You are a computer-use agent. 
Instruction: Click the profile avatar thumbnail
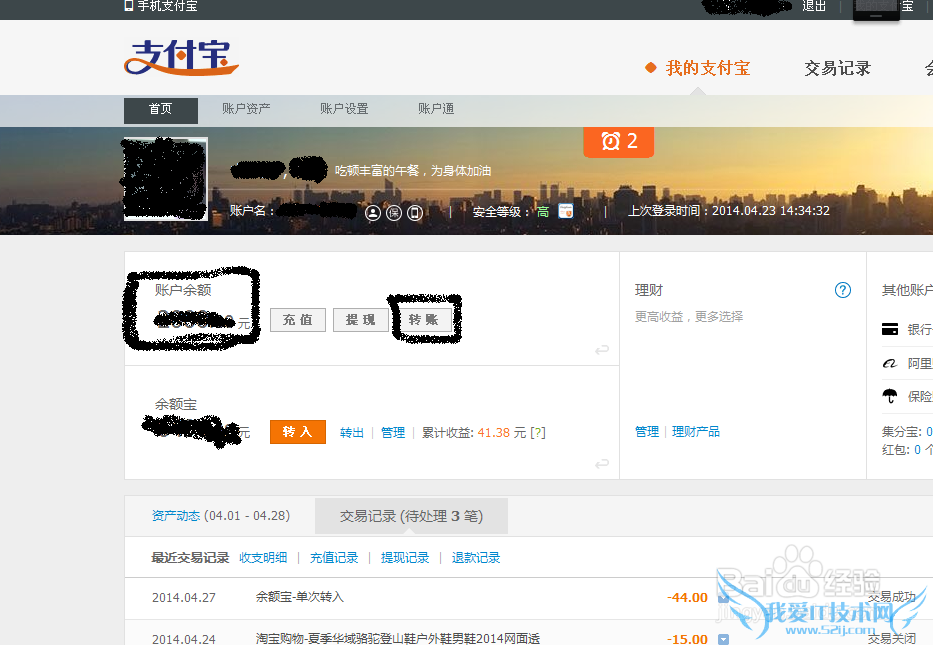165,179
